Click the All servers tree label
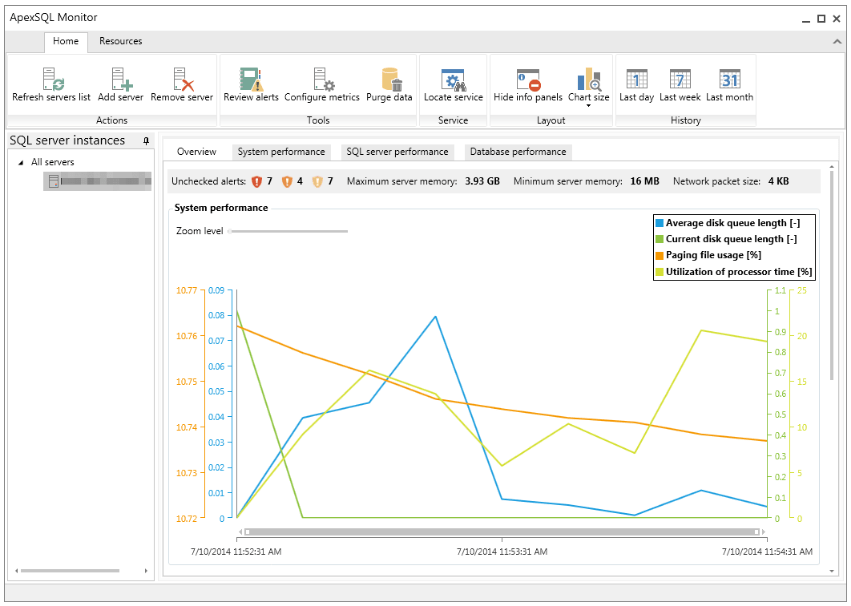The height and width of the screenshot is (606, 851). point(52,162)
